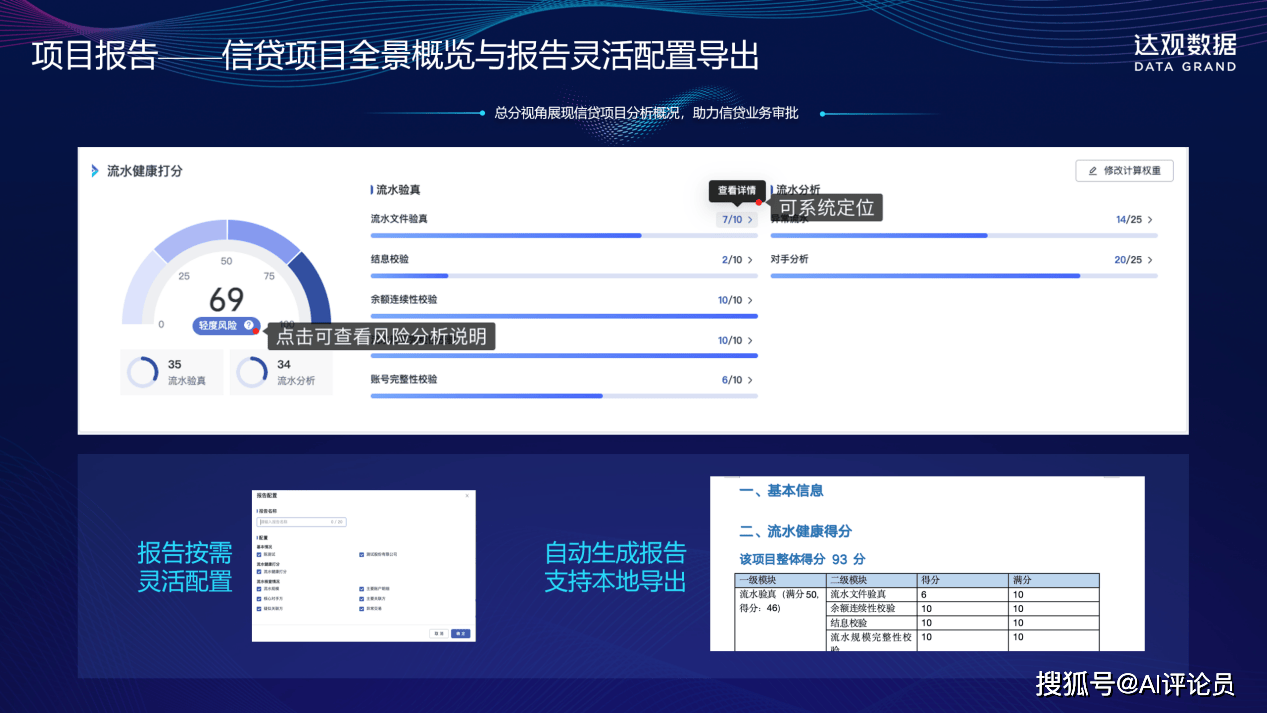Viewport: 1267px width, 713px height.
Task: Switch to the 流水验真 section header
Action: point(400,189)
